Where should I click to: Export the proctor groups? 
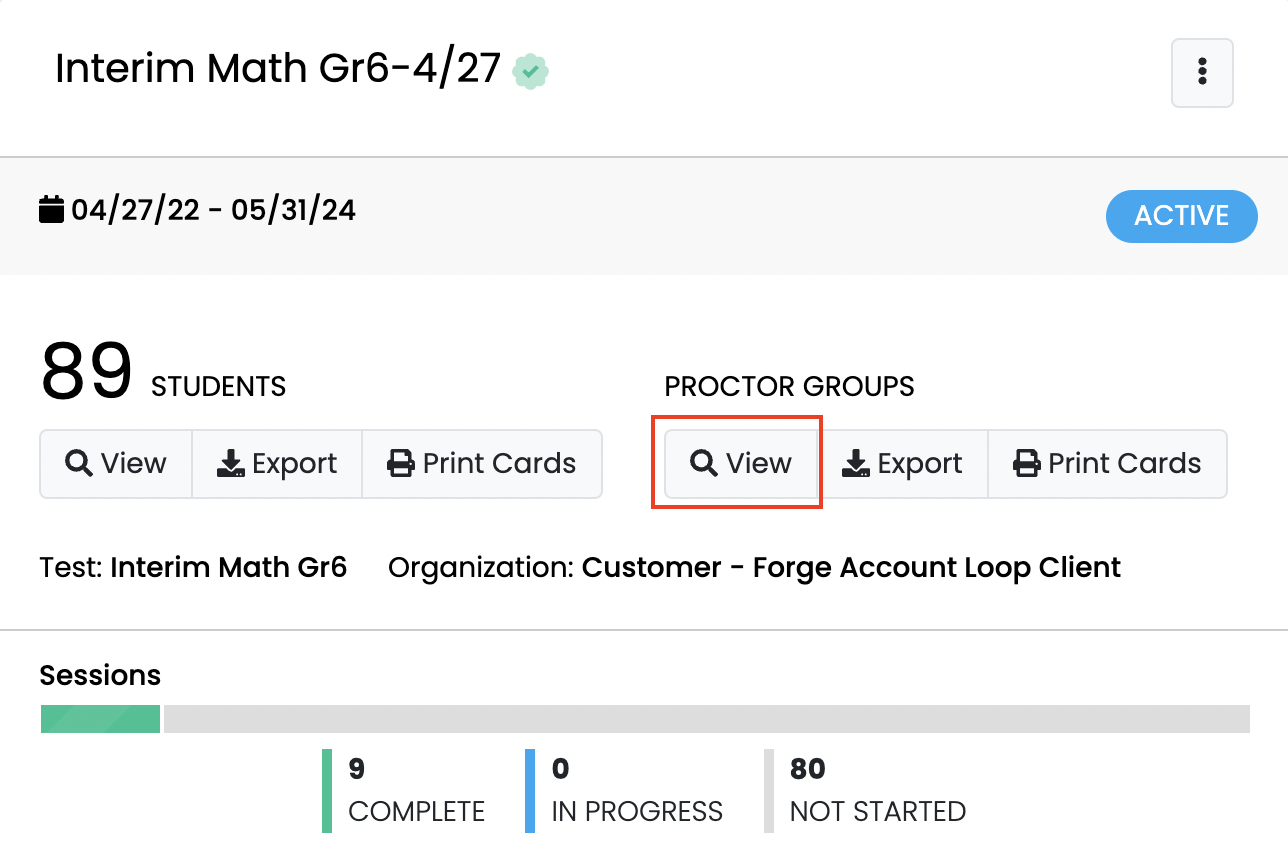tap(904, 463)
